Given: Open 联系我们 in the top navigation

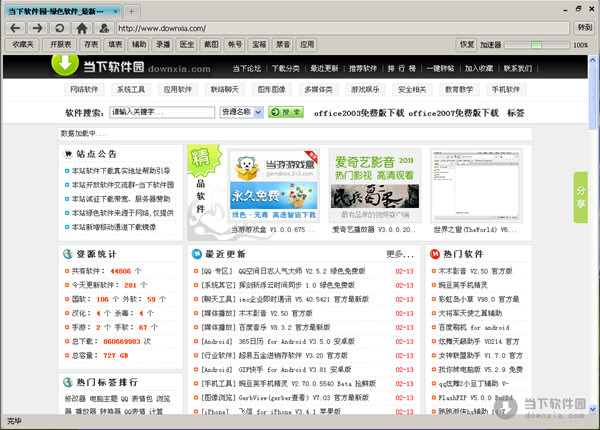Looking at the screenshot, I should (517, 68).
